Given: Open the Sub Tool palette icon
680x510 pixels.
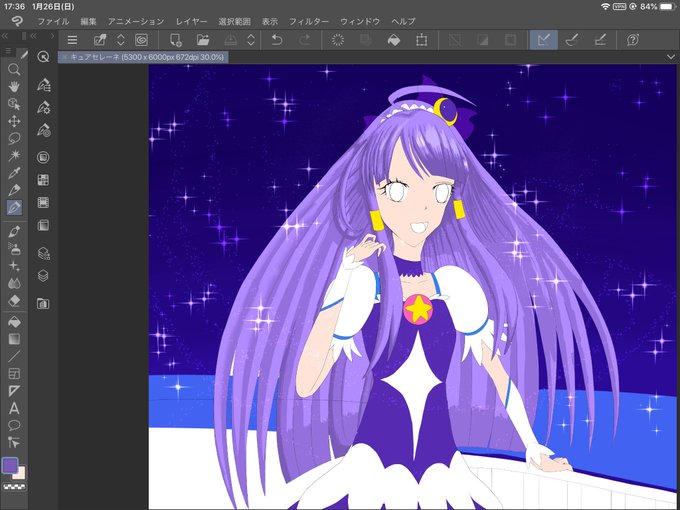Looking at the screenshot, I should click(43, 85).
